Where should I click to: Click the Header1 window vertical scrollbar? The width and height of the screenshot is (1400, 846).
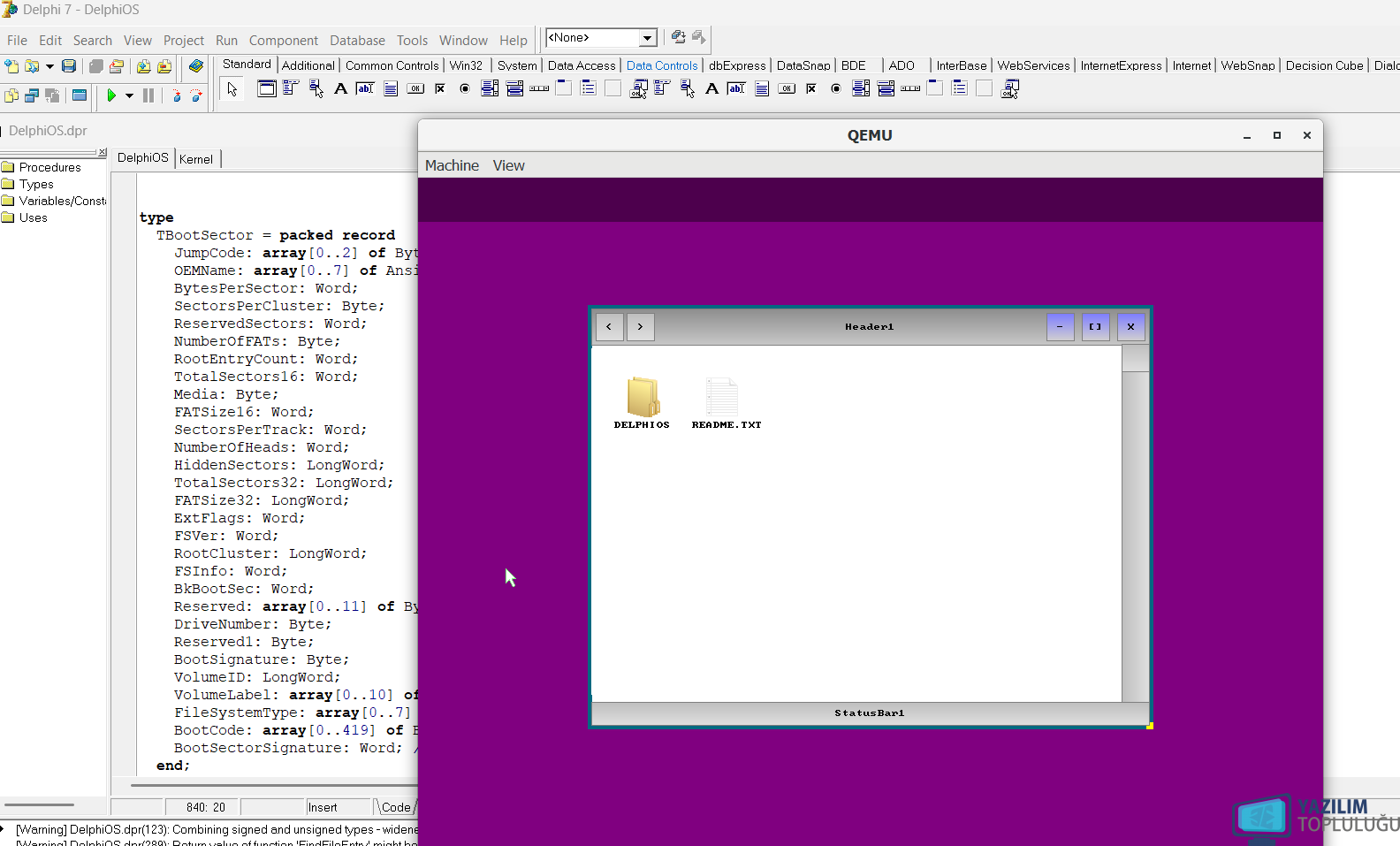(1136, 523)
